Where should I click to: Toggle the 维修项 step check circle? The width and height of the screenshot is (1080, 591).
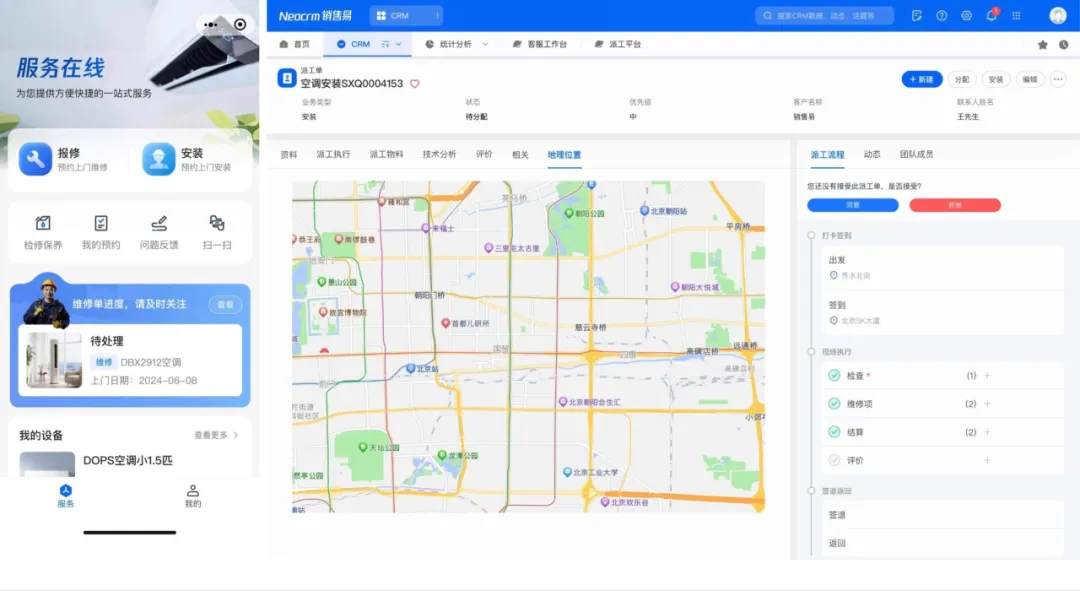point(834,404)
